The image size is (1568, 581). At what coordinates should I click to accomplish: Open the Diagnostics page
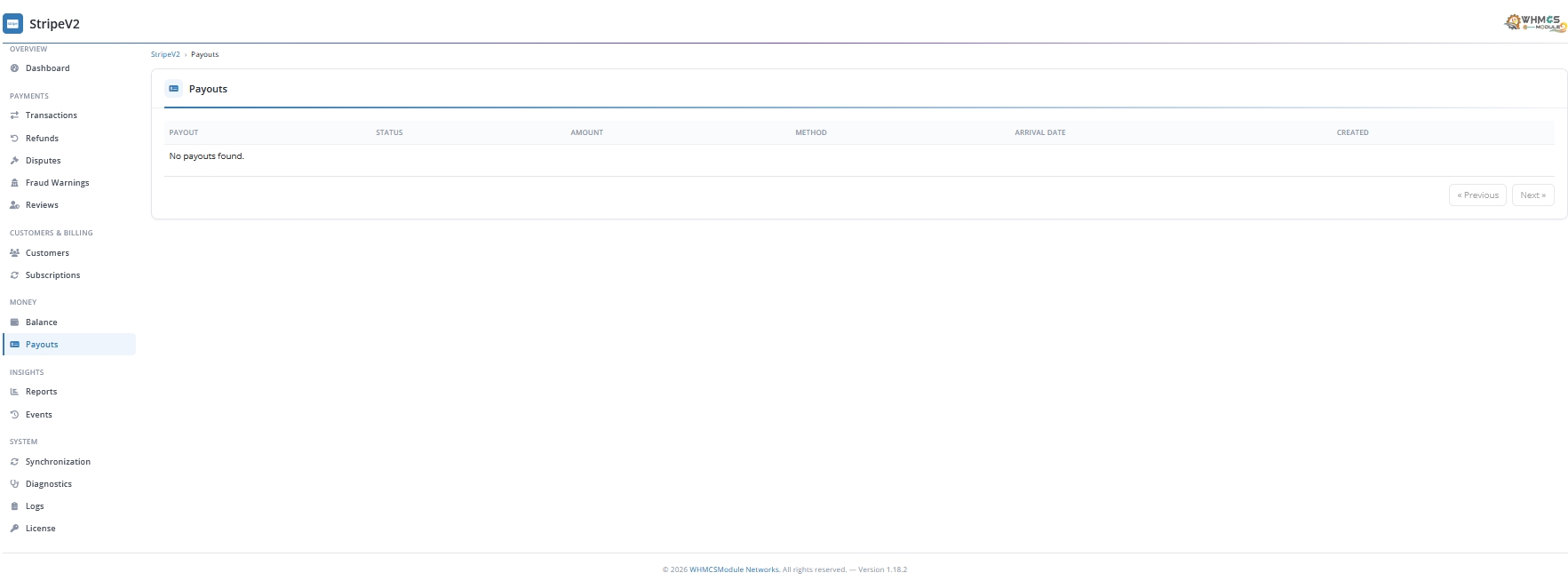tap(69, 484)
